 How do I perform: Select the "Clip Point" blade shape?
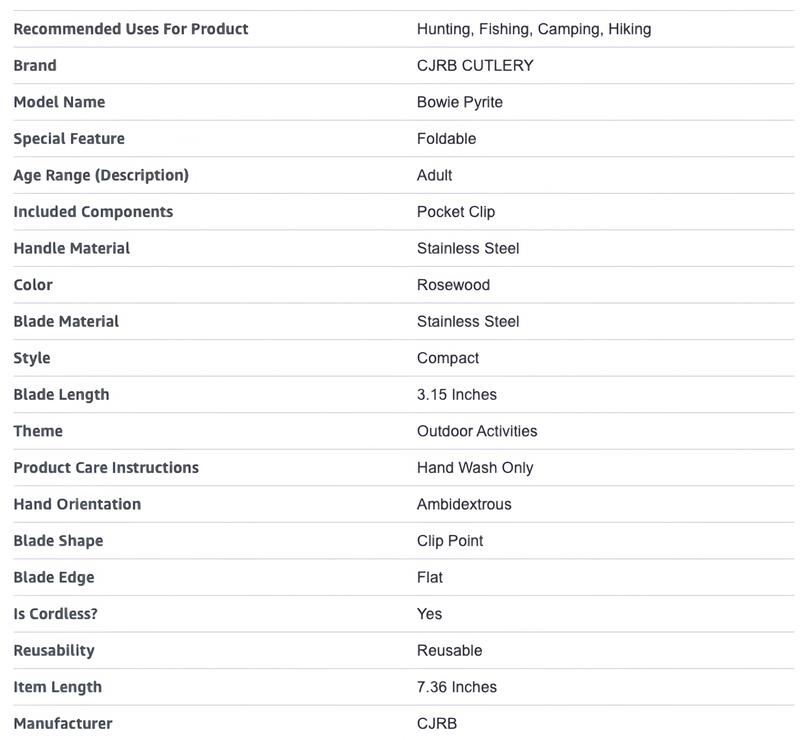449,541
